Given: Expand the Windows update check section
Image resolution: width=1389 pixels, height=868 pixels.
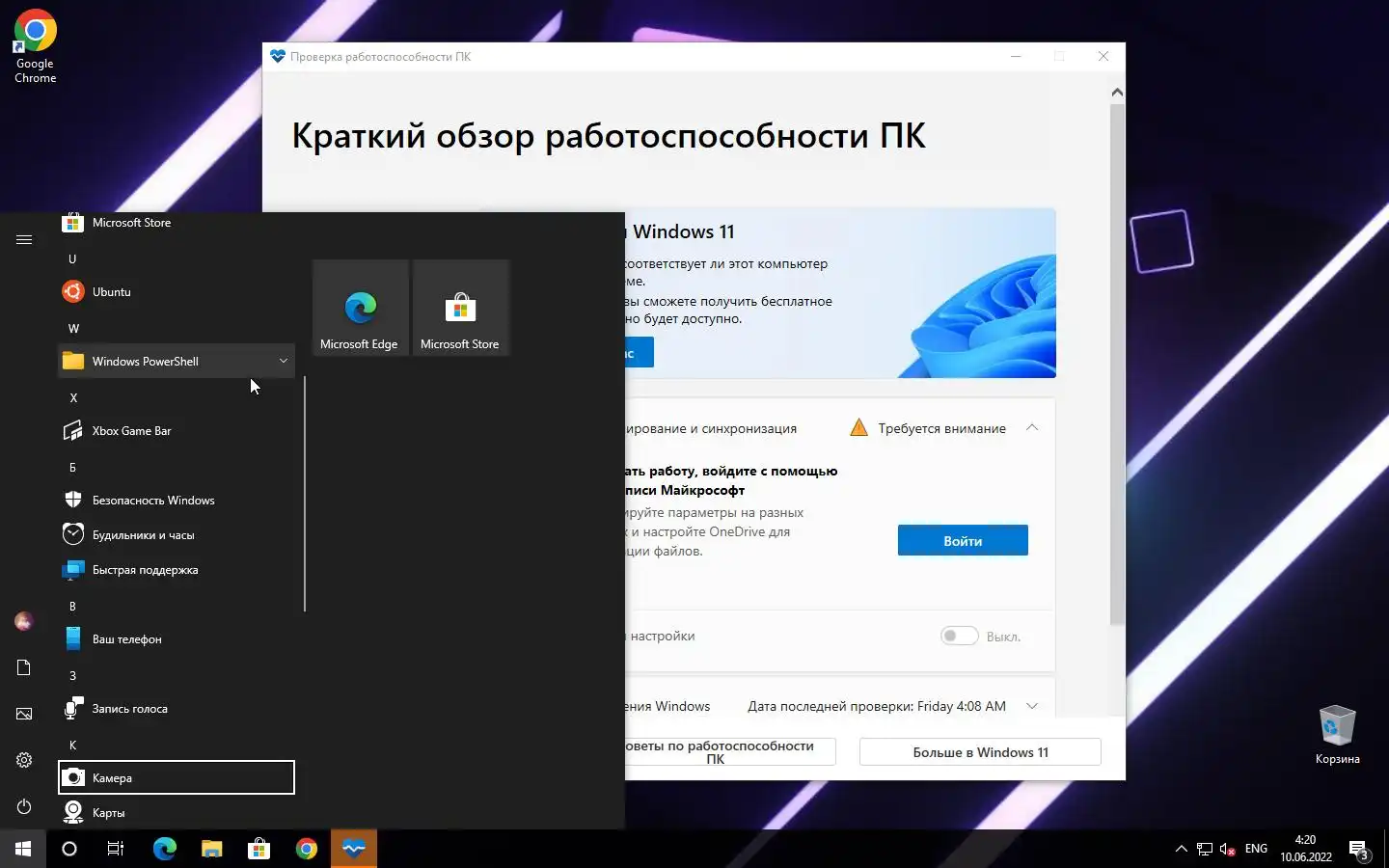Looking at the screenshot, I should [x=1032, y=706].
